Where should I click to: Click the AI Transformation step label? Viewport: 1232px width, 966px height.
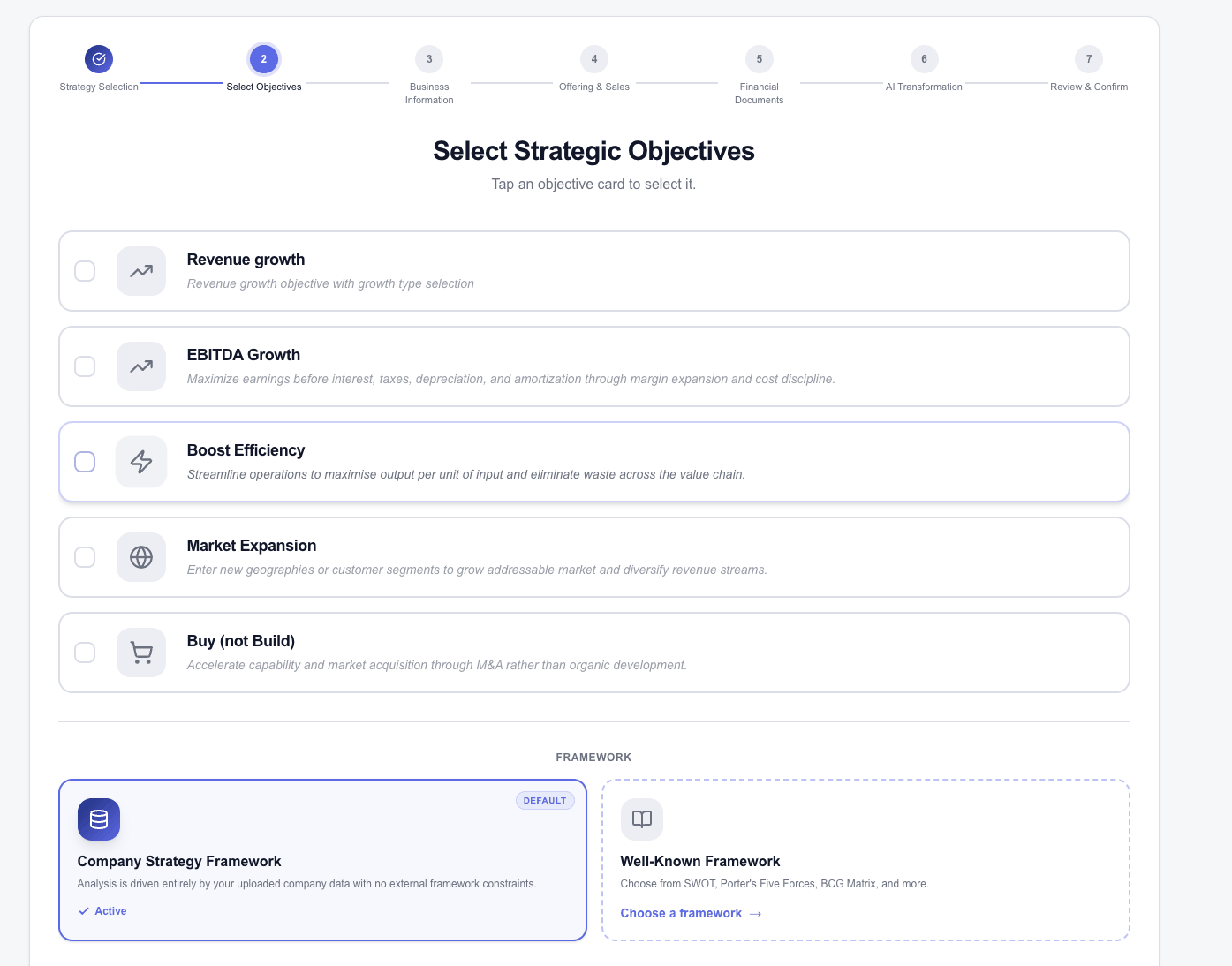(x=924, y=87)
